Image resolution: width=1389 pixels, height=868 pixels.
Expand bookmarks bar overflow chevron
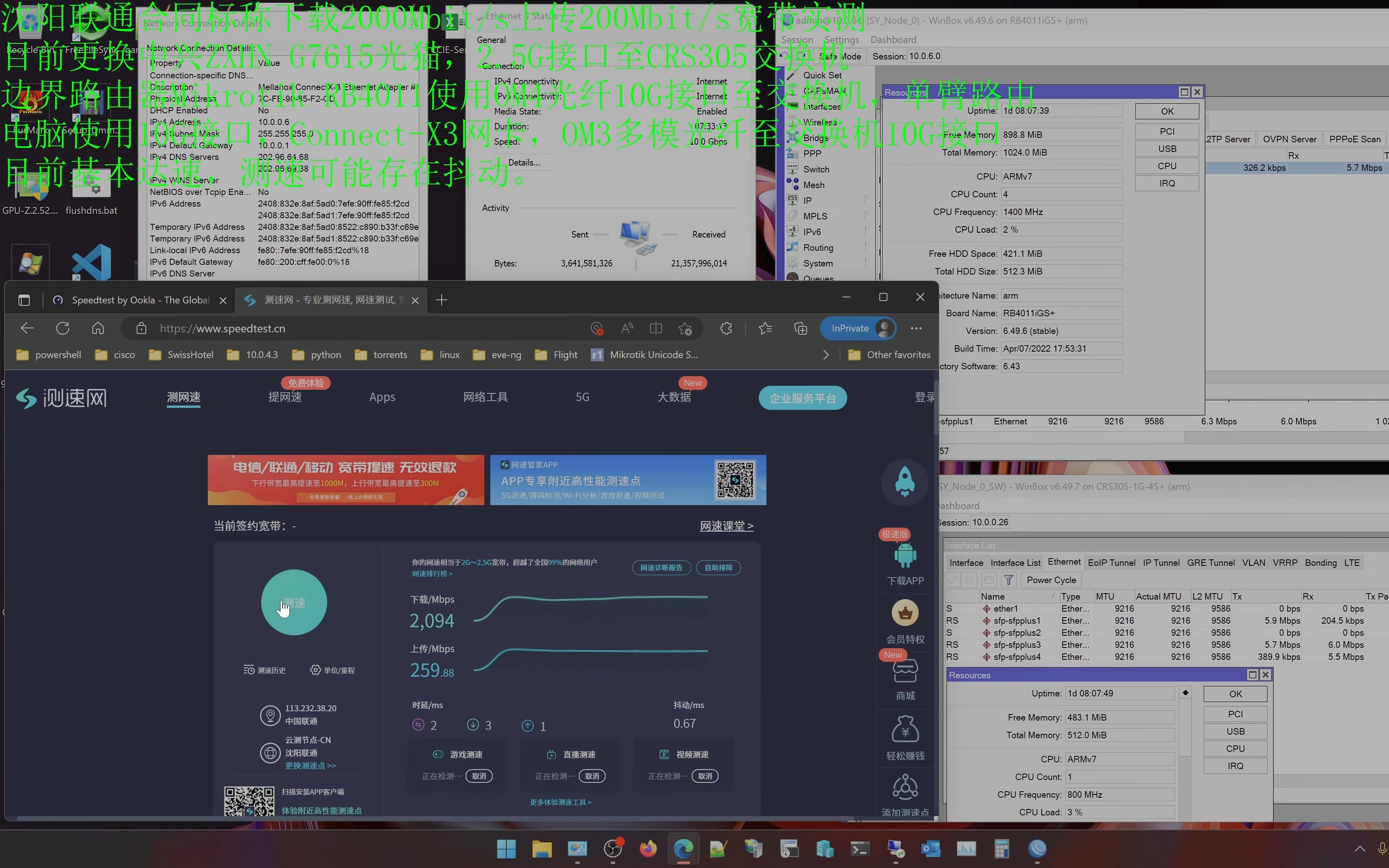[826, 355]
